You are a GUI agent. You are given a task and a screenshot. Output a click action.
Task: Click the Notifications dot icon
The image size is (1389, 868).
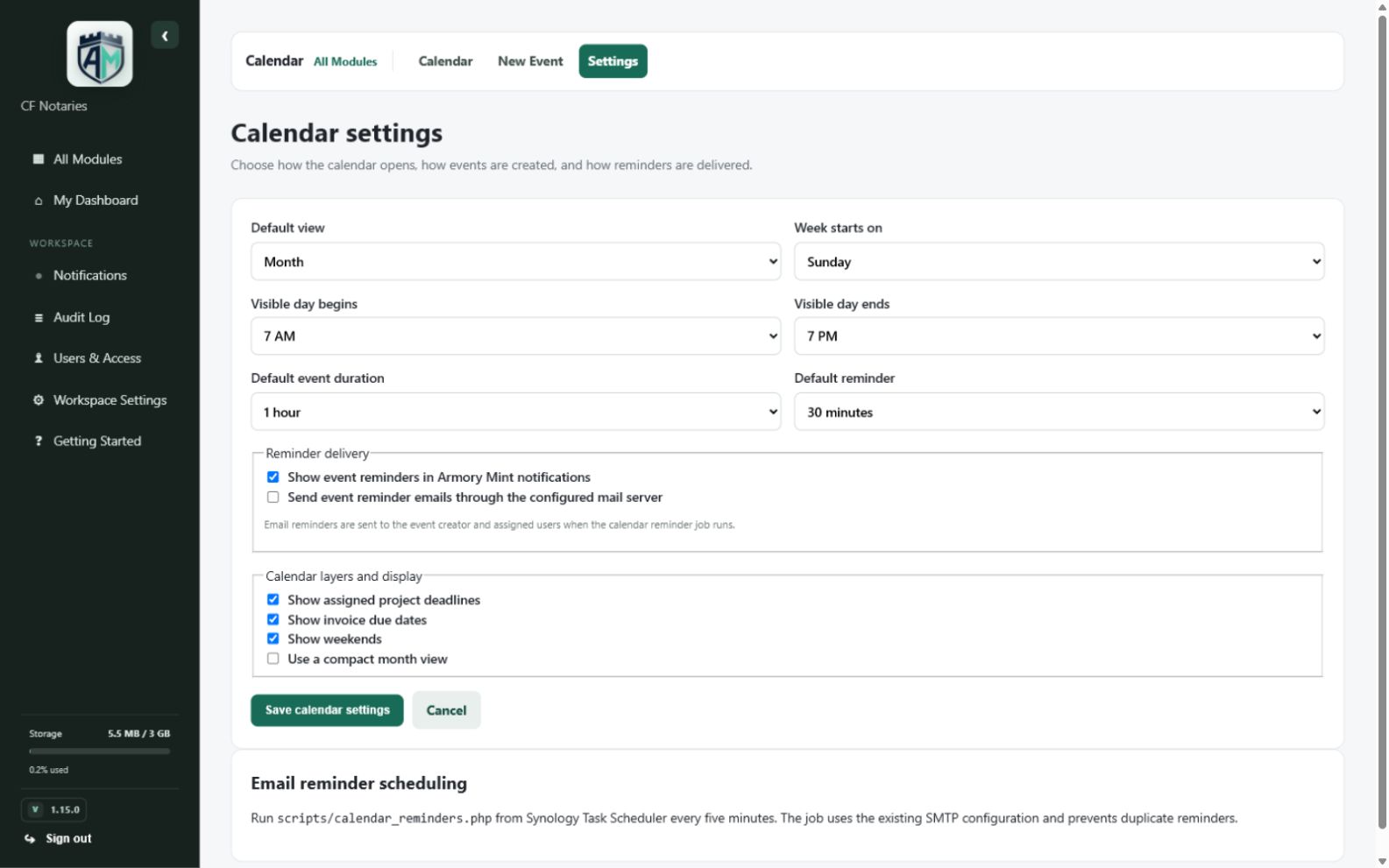click(x=39, y=276)
